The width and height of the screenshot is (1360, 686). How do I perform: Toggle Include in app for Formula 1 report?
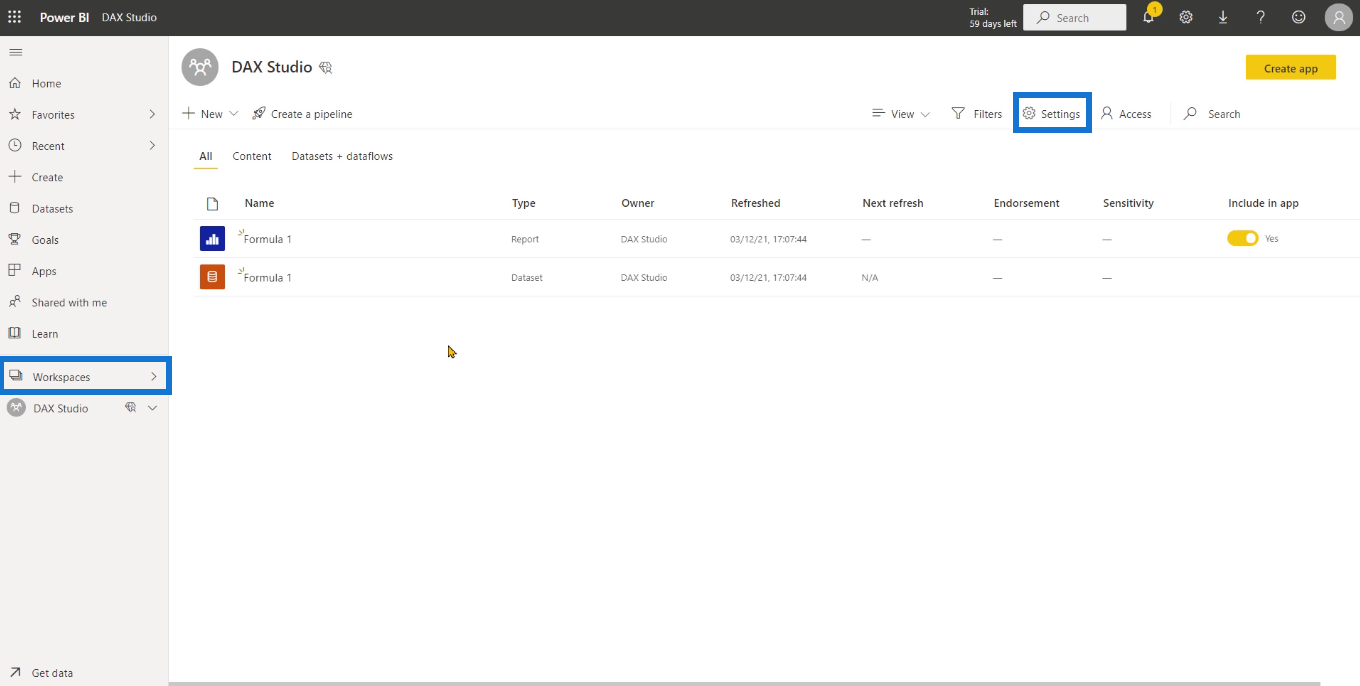click(x=1243, y=238)
